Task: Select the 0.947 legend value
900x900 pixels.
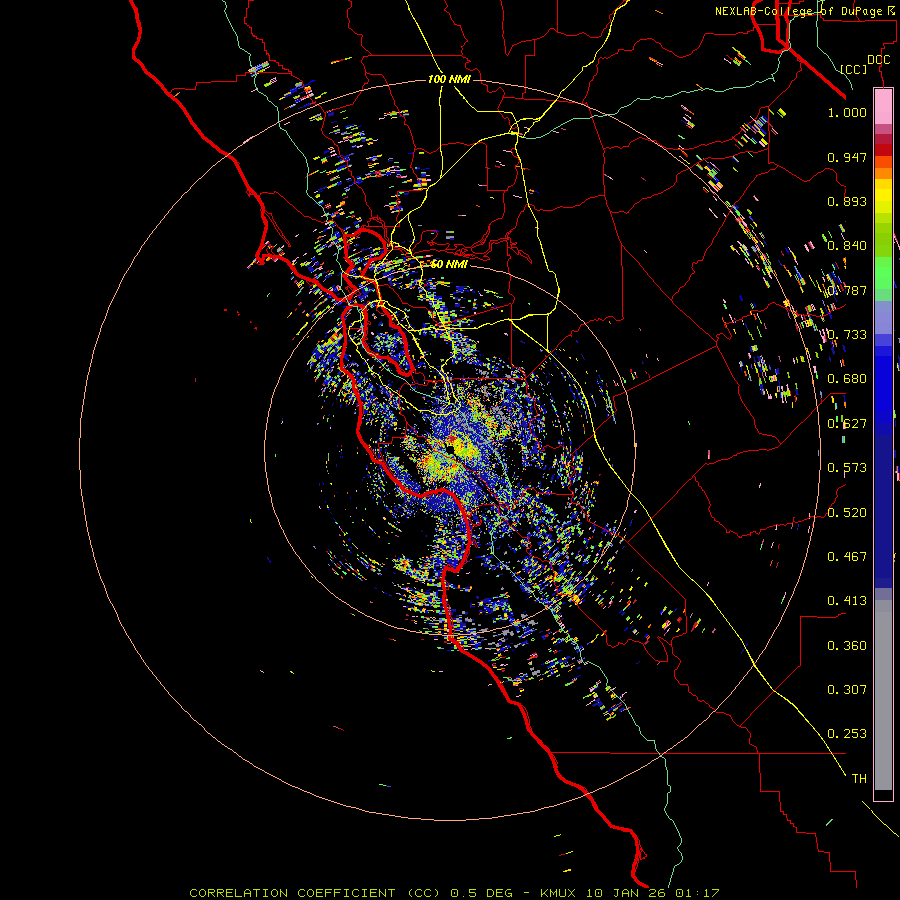Action: pyautogui.click(x=847, y=157)
